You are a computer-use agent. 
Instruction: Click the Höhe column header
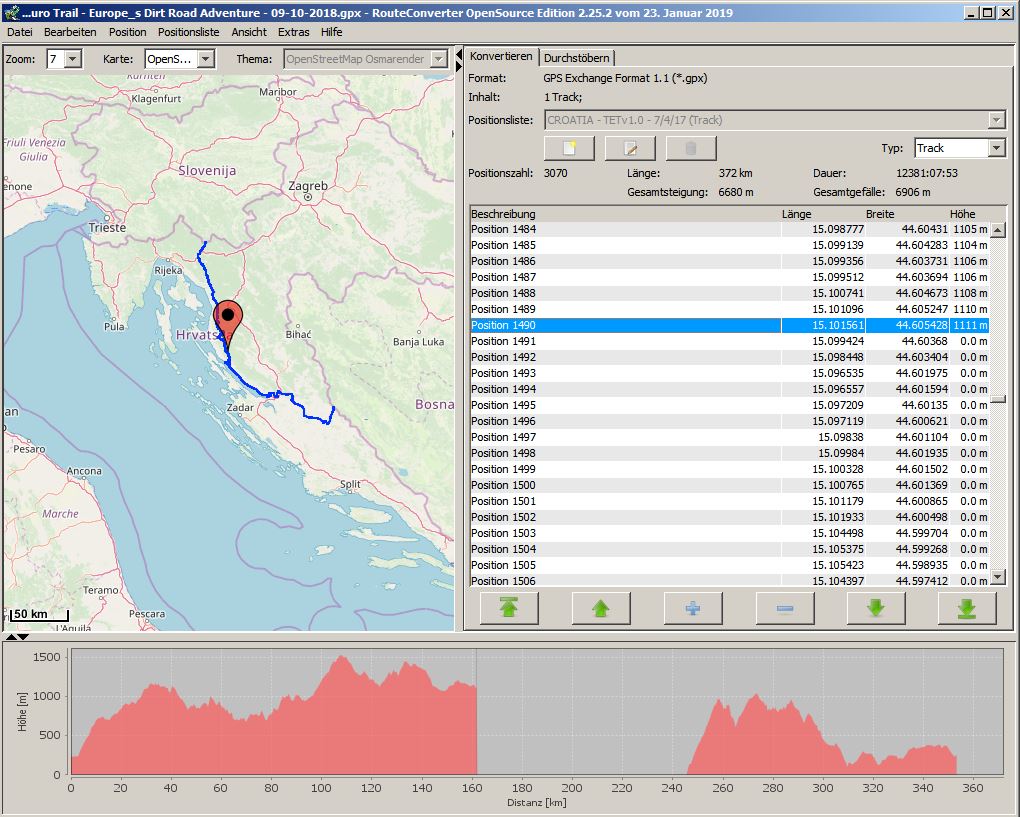[962, 214]
